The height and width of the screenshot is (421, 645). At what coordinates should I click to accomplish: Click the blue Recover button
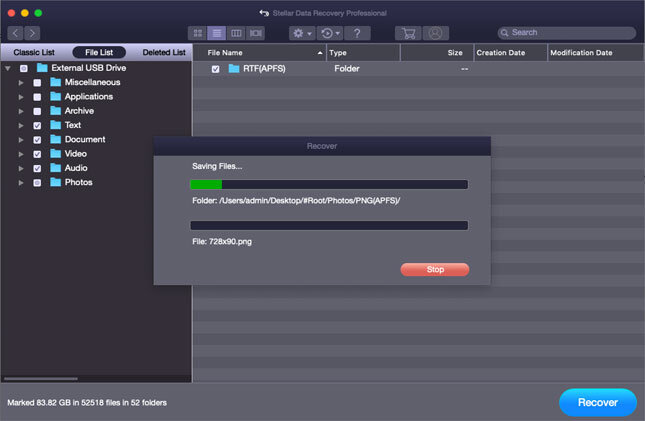coord(597,402)
